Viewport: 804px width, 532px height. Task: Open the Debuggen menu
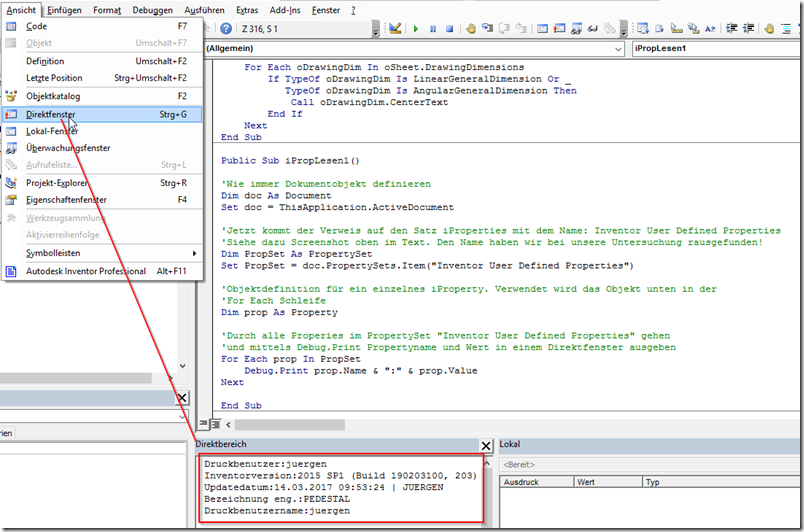[x=152, y=10]
